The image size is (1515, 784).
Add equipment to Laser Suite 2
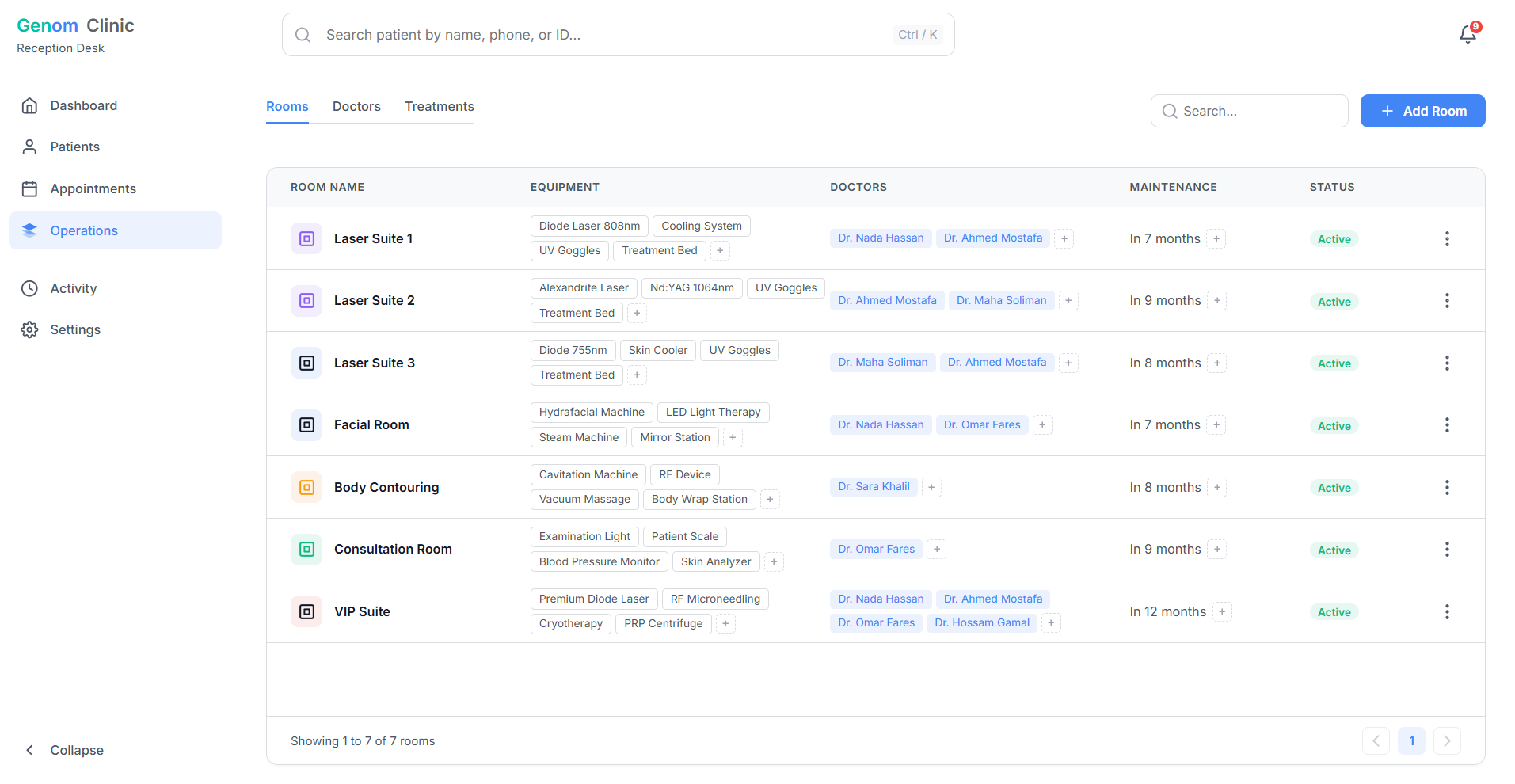tap(637, 313)
